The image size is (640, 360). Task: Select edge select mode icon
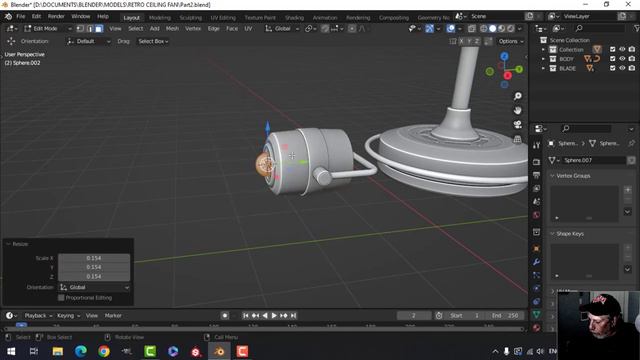pos(90,29)
